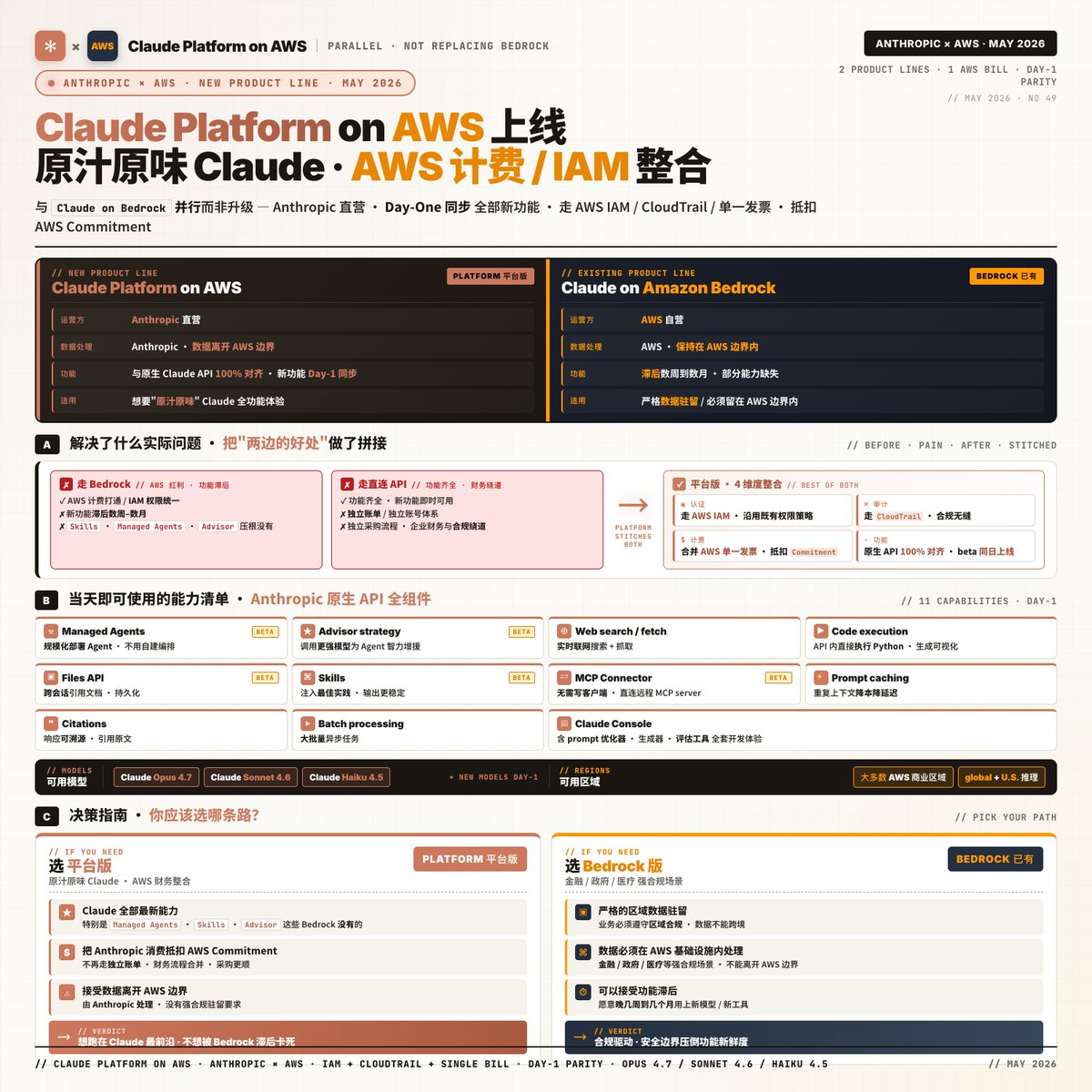Click the Claude Console card icon
Screen dimensions: 1092x1092
click(x=564, y=723)
